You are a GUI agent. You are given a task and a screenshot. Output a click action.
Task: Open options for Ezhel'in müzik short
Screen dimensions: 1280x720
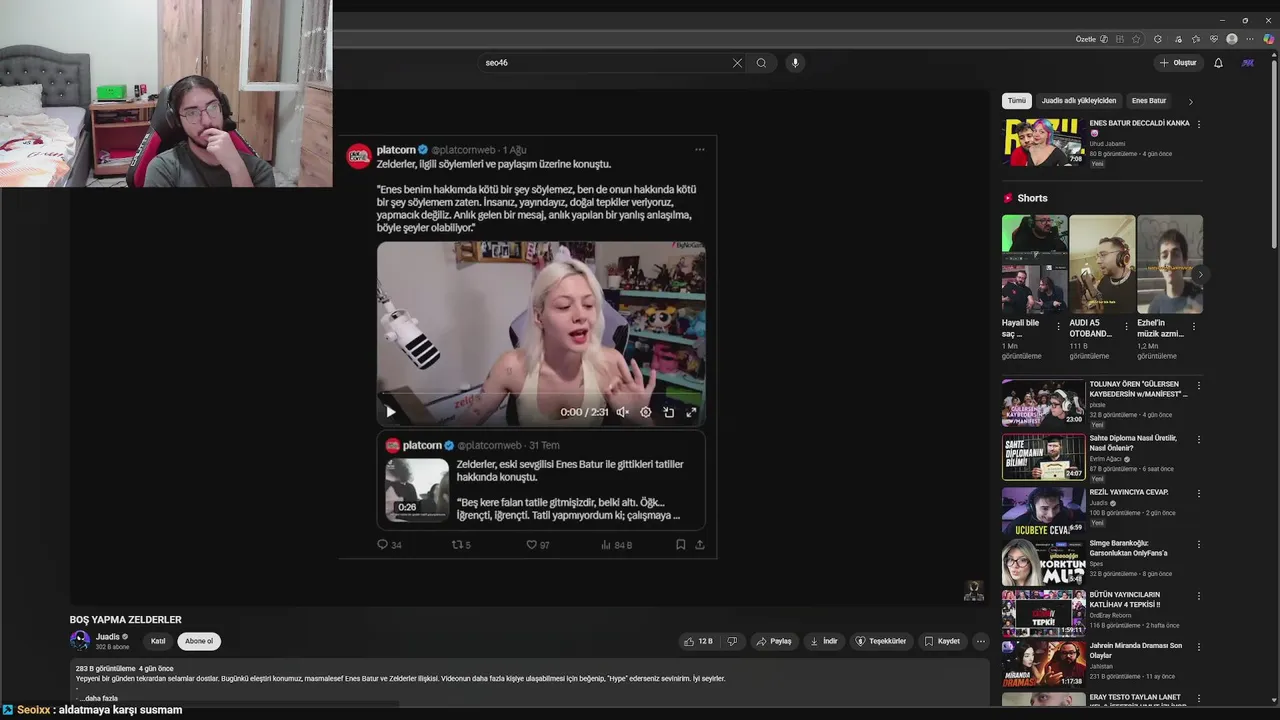pyautogui.click(x=1194, y=326)
